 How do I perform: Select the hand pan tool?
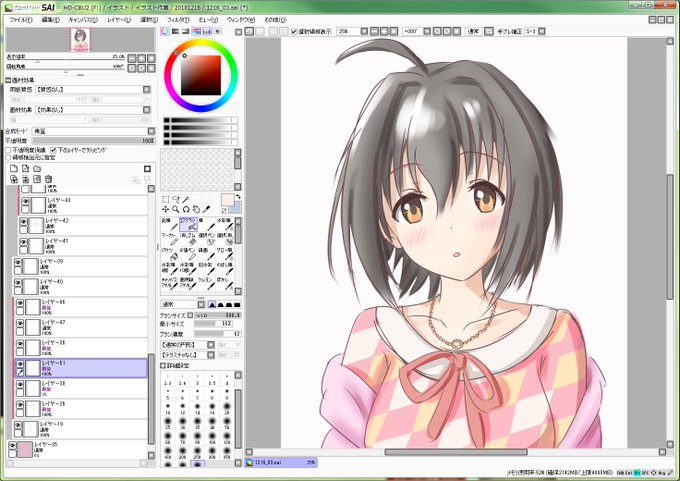pyautogui.click(x=196, y=209)
